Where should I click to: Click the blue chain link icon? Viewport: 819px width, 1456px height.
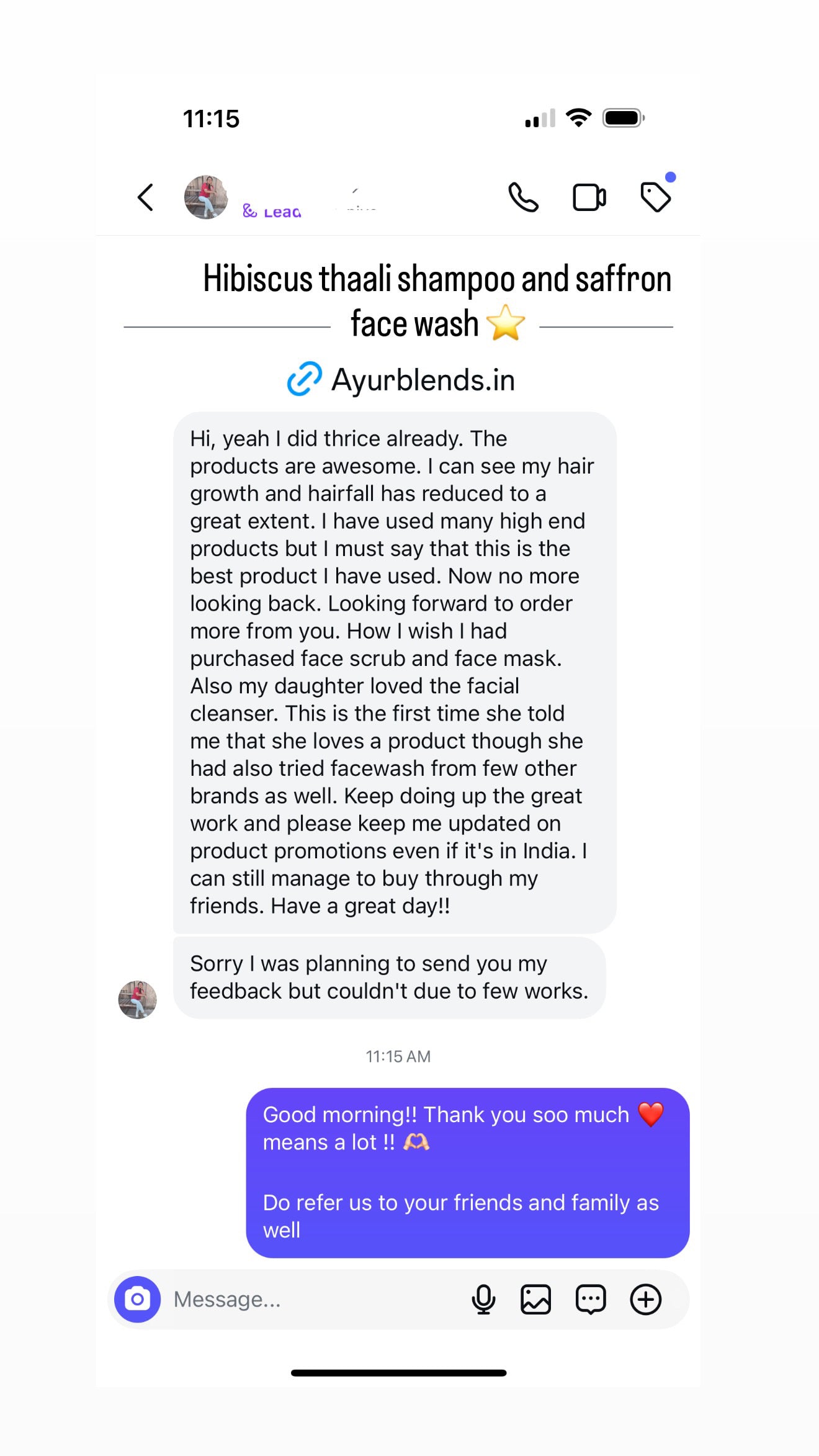tap(304, 379)
